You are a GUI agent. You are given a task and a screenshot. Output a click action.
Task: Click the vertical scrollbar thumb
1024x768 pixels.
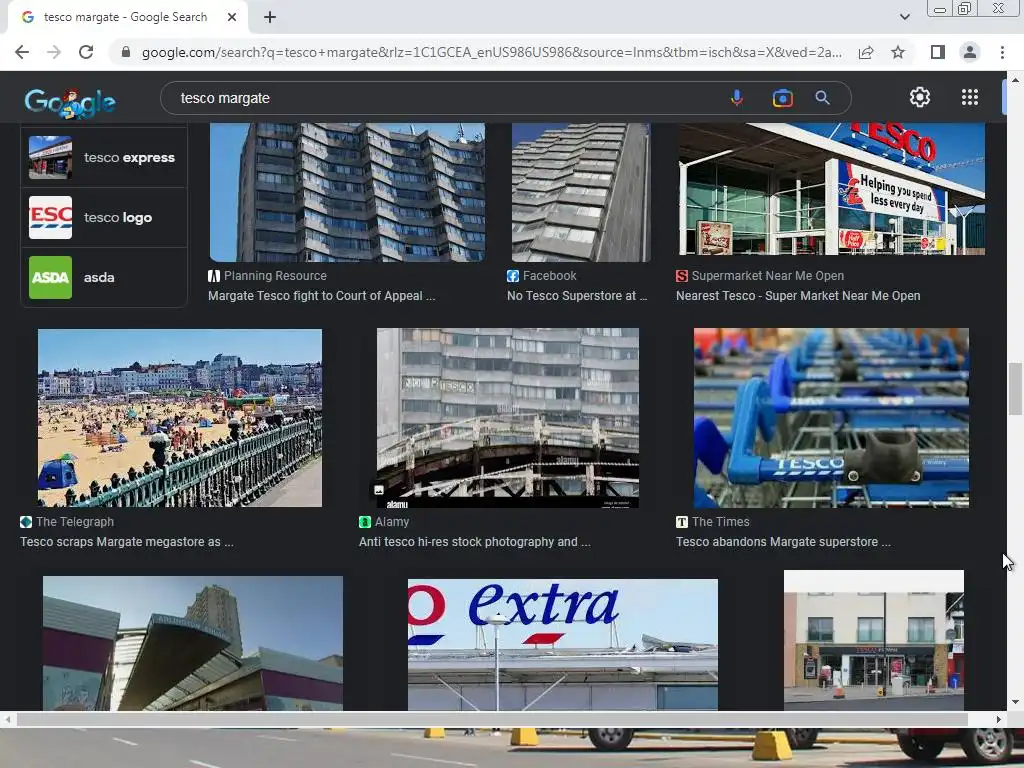click(1015, 389)
